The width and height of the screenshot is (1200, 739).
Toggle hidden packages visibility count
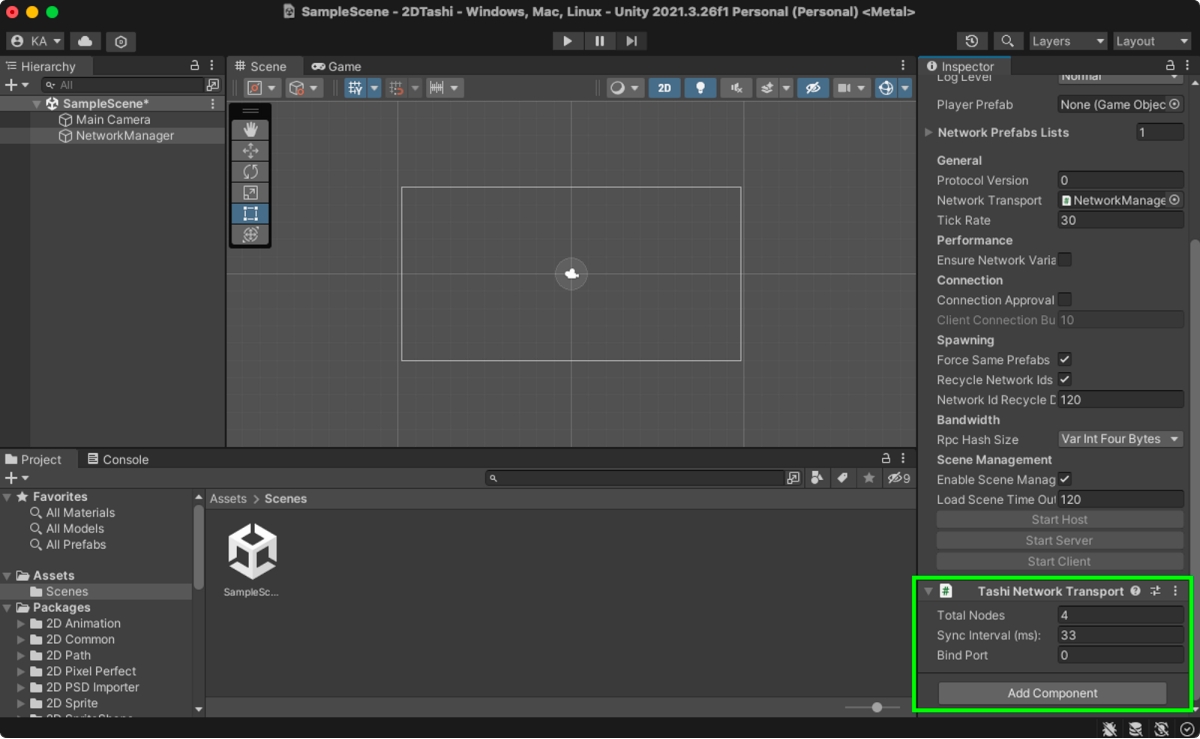tap(899, 478)
